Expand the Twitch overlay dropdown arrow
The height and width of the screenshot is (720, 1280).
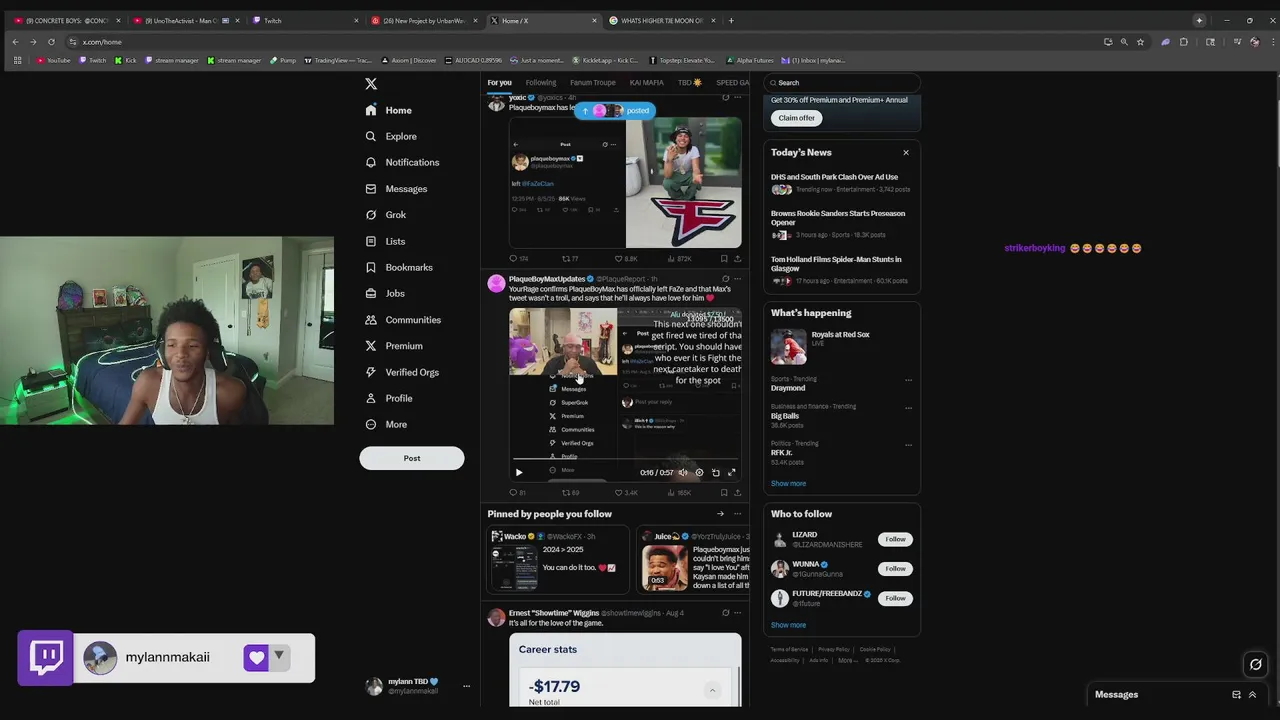tap(279, 656)
